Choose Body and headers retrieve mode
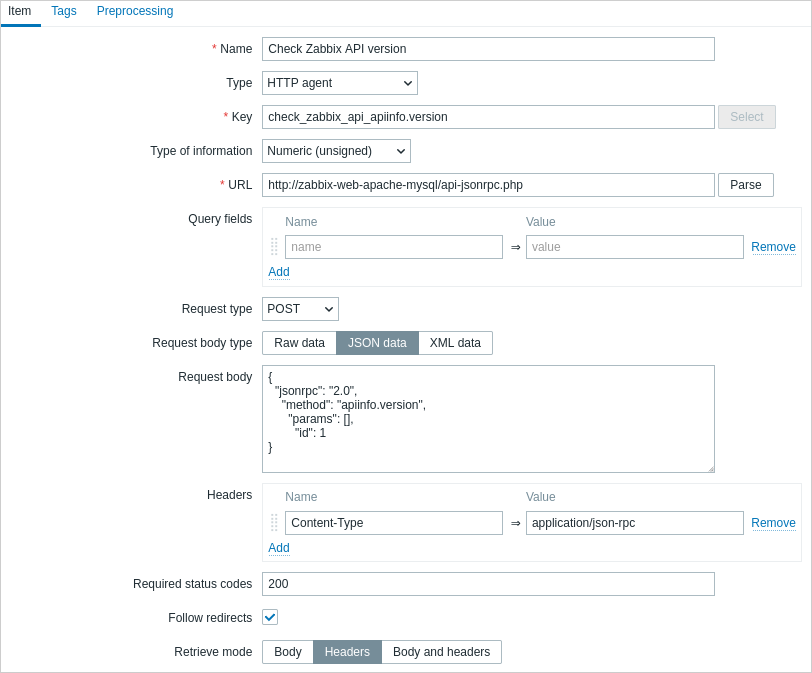Viewport: 812px width, 673px height. pos(441,652)
